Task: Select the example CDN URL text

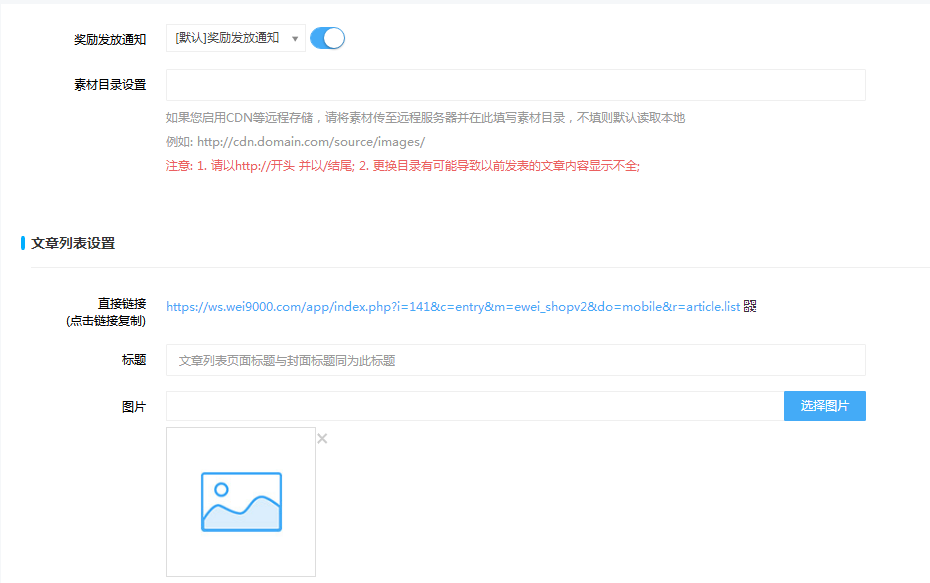Action: (x=311, y=142)
